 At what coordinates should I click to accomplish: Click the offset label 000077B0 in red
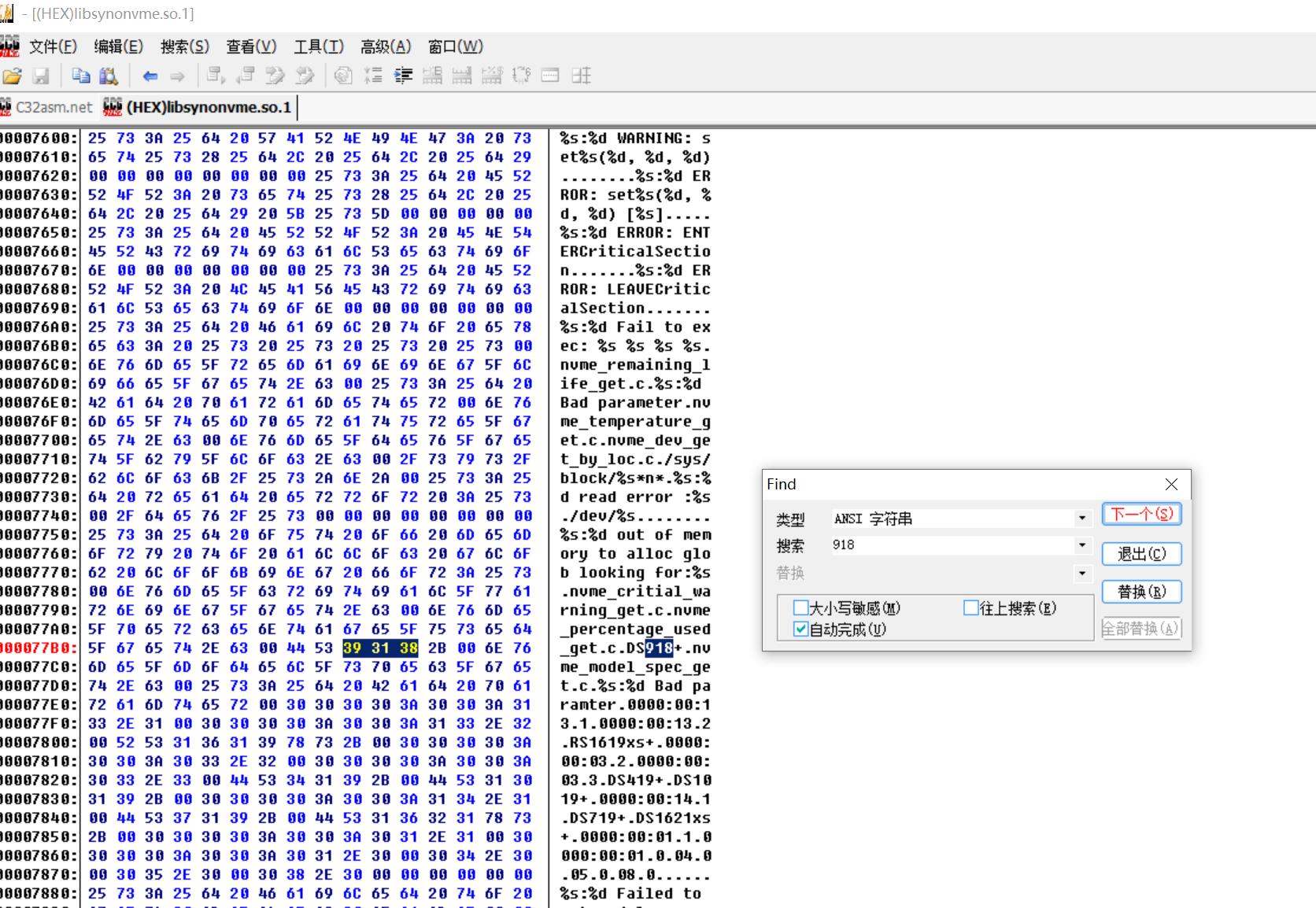click(x=38, y=648)
